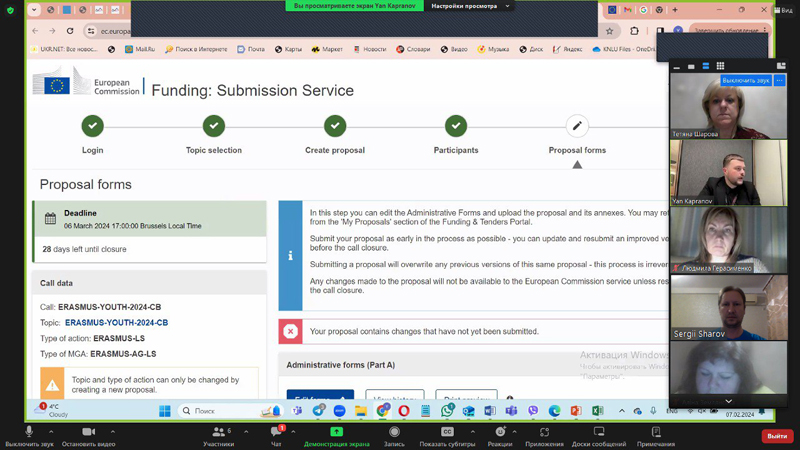Viewport: 800px width, 450px height.
Task: Open the browser extensions puzzle icon
Action: point(634,31)
